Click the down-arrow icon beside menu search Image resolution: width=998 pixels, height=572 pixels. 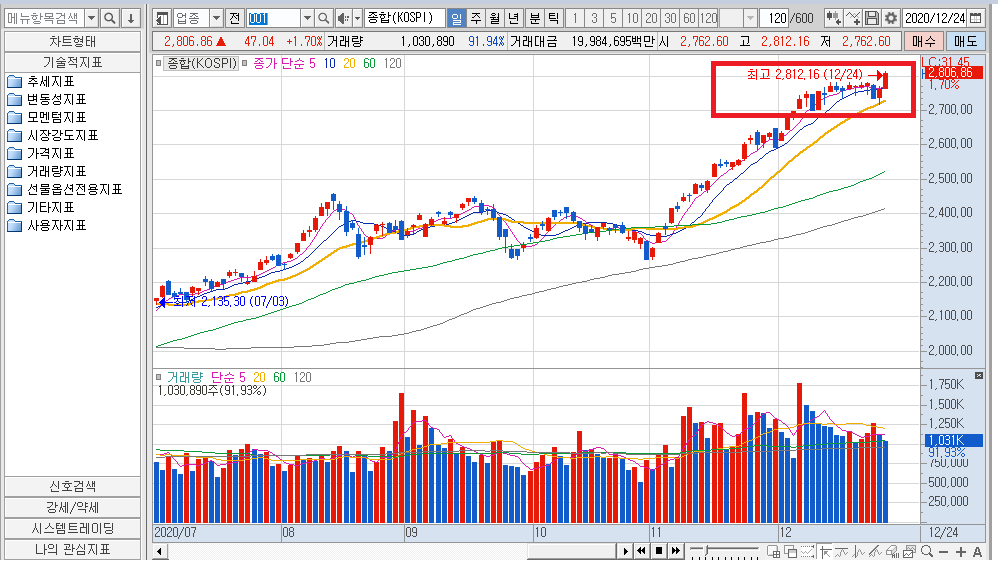pos(130,18)
